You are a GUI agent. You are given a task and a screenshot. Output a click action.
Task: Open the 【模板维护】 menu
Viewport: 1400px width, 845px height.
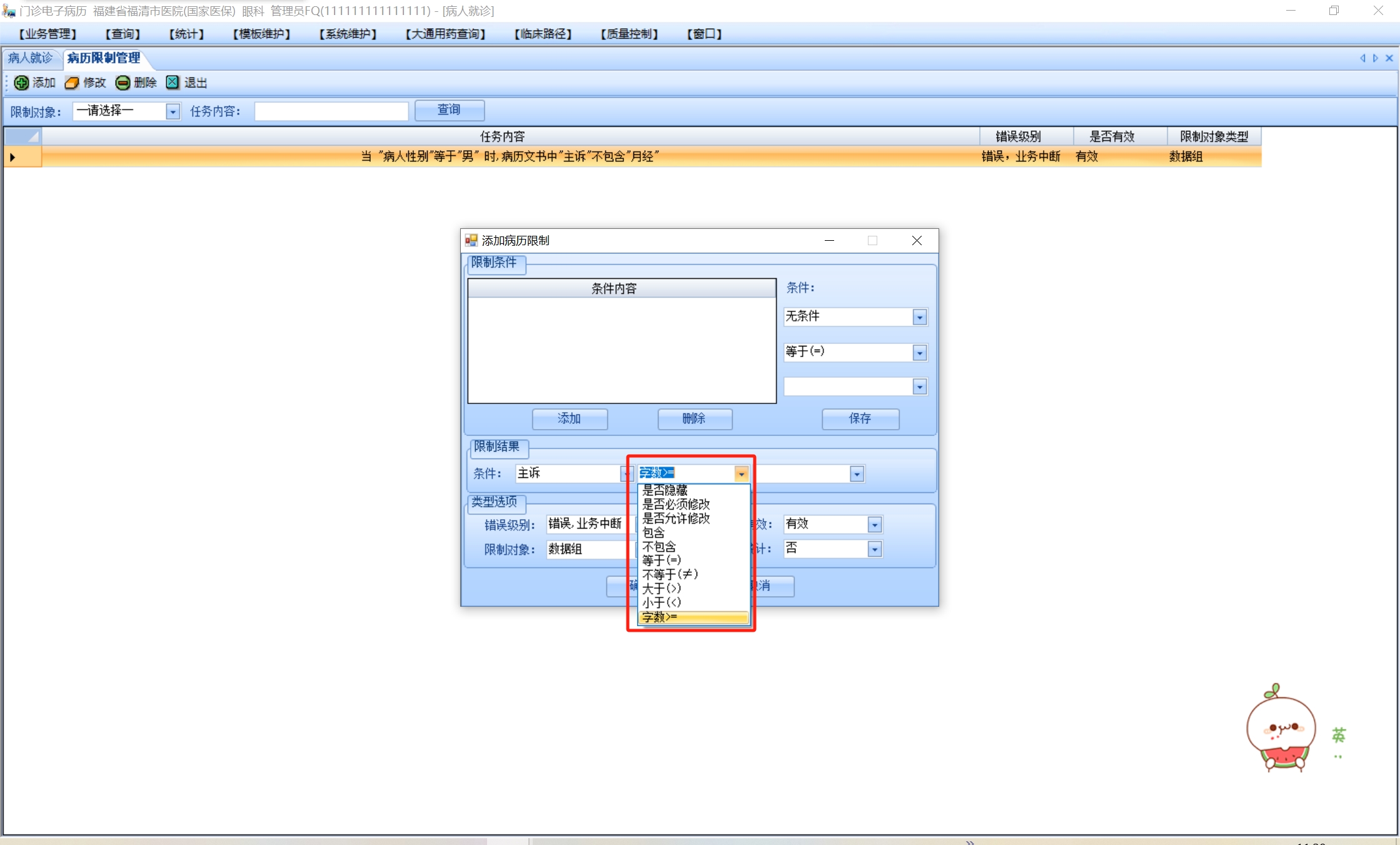click(x=261, y=34)
